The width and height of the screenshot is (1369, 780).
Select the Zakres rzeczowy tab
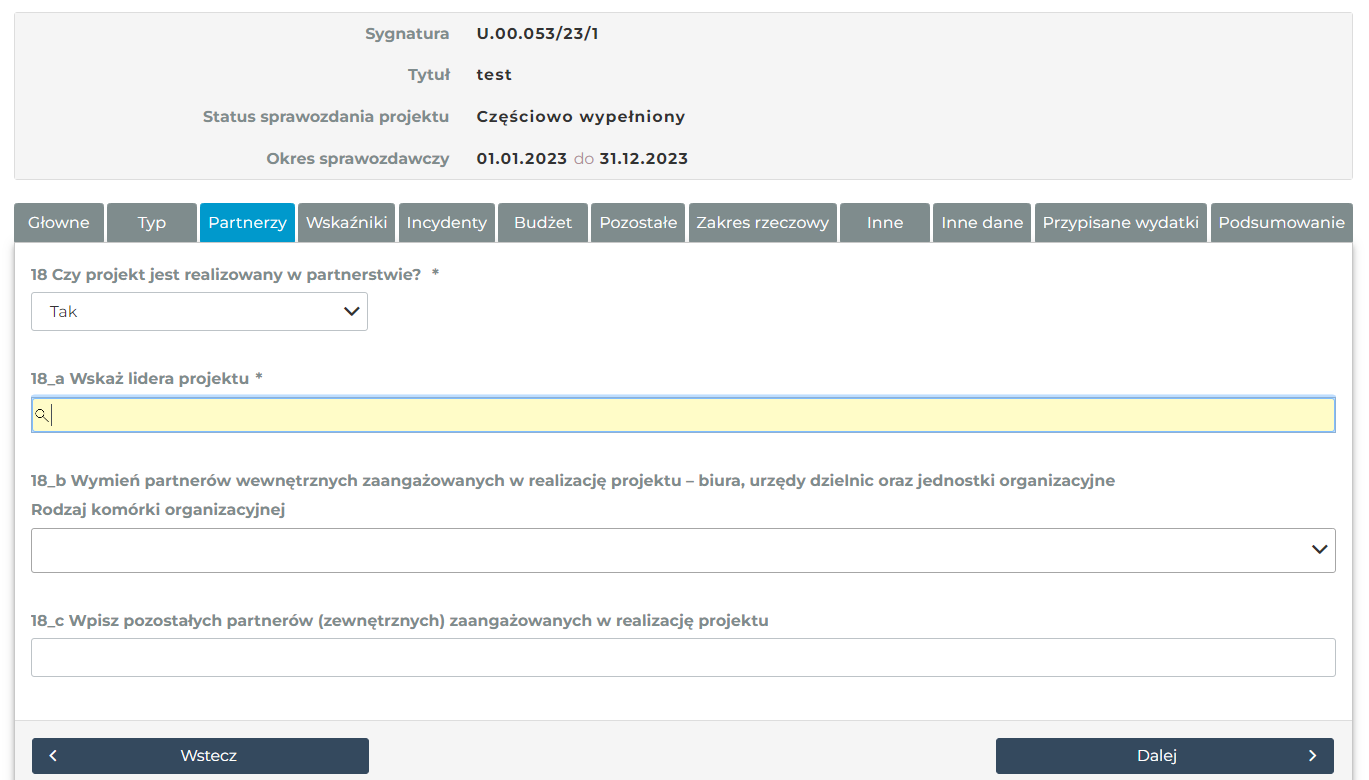coord(762,223)
